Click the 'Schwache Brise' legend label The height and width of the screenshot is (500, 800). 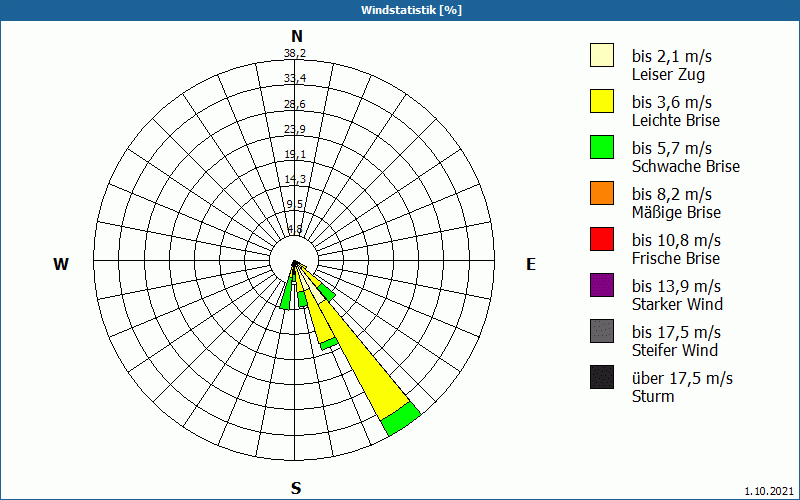(686, 166)
